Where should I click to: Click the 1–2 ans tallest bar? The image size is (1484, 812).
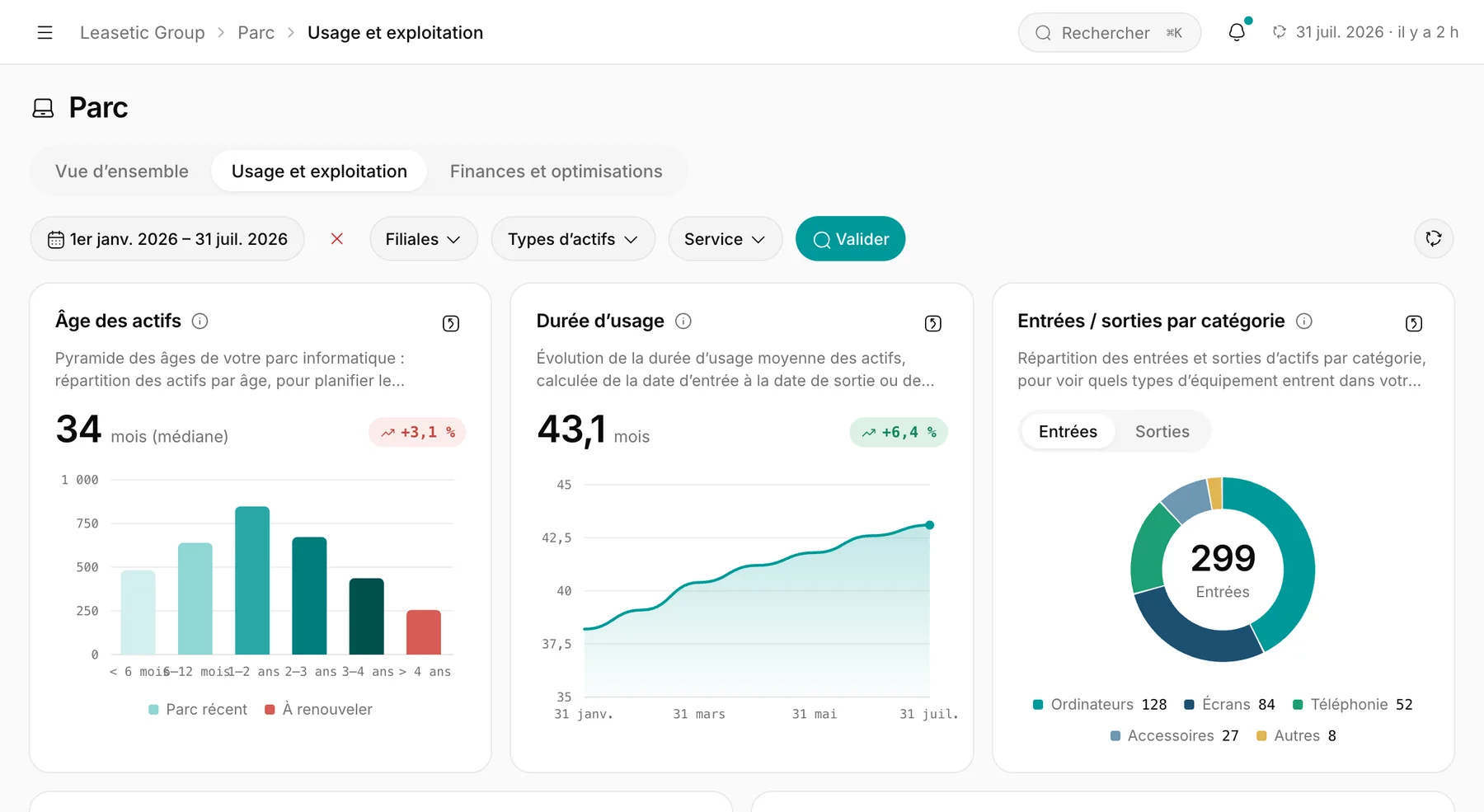pyautogui.click(x=252, y=580)
